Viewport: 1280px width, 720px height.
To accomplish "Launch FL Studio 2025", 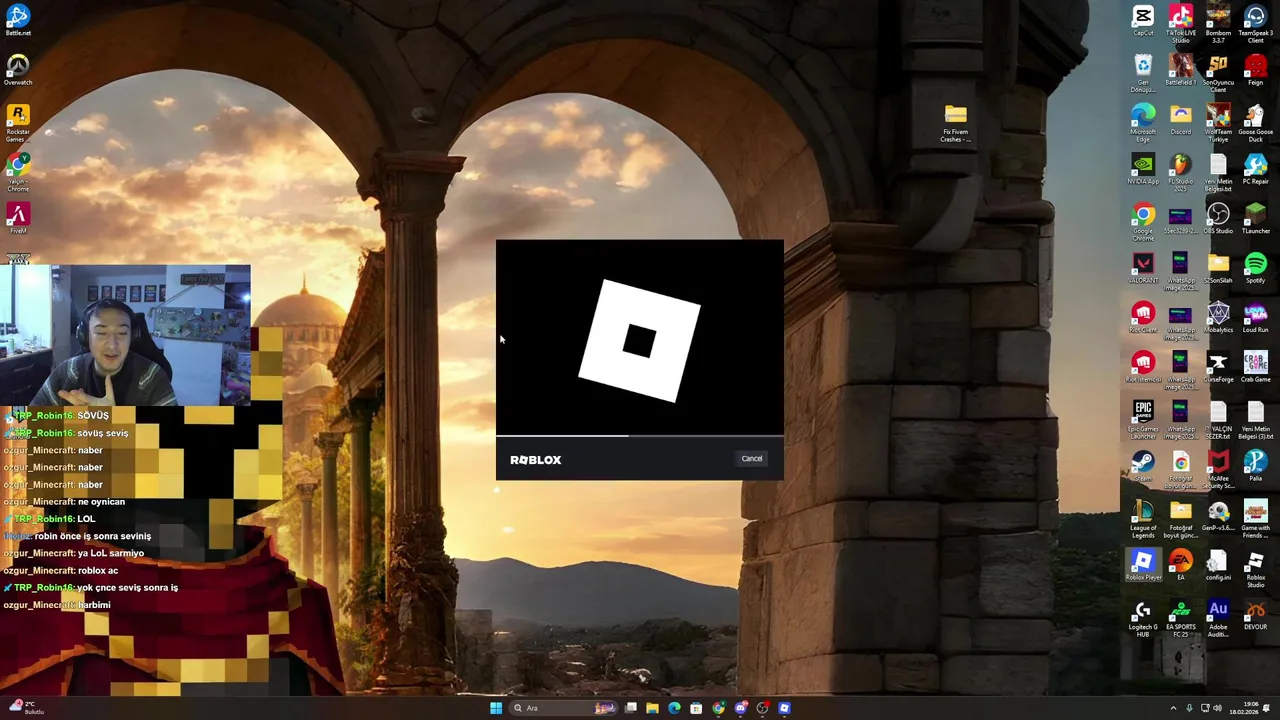I will pyautogui.click(x=1181, y=172).
